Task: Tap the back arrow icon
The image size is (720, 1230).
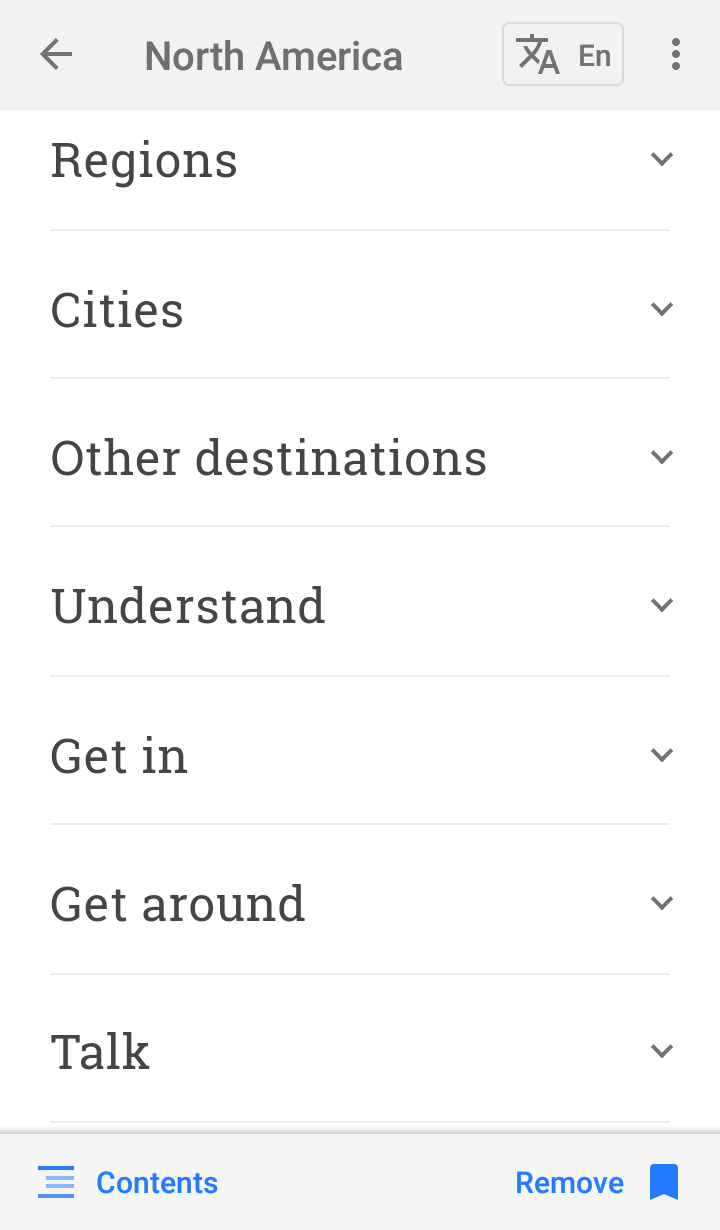Action: [x=56, y=55]
